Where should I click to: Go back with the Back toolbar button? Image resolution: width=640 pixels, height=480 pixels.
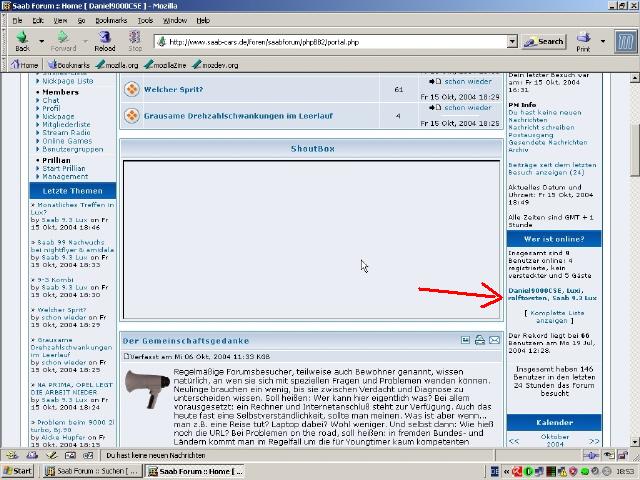click(x=23, y=41)
